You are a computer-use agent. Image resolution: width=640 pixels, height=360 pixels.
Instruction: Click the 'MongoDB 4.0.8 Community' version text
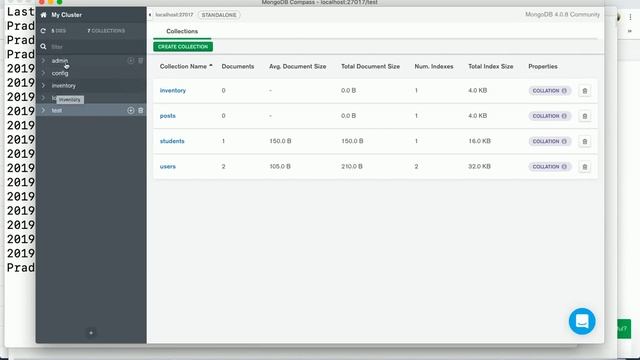(x=562, y=14)
